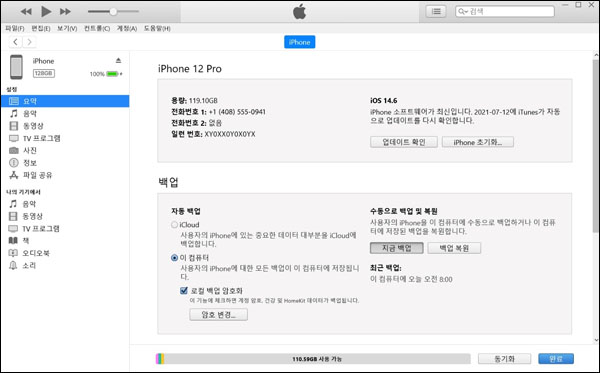Click the serial number XY0XX0Y0X0YX

(x=230, y=134)
